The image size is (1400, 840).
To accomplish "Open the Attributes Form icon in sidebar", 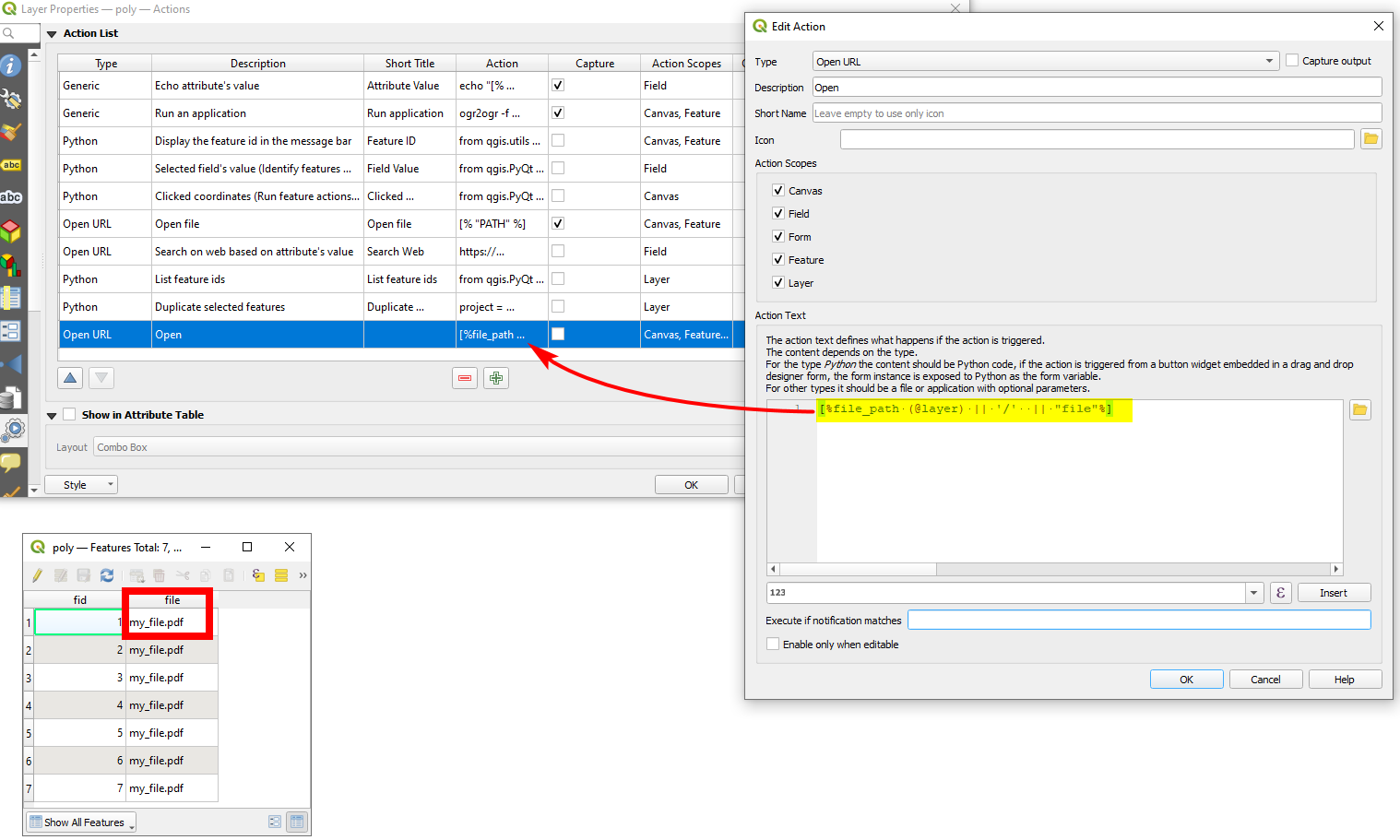I will point(11,331).
